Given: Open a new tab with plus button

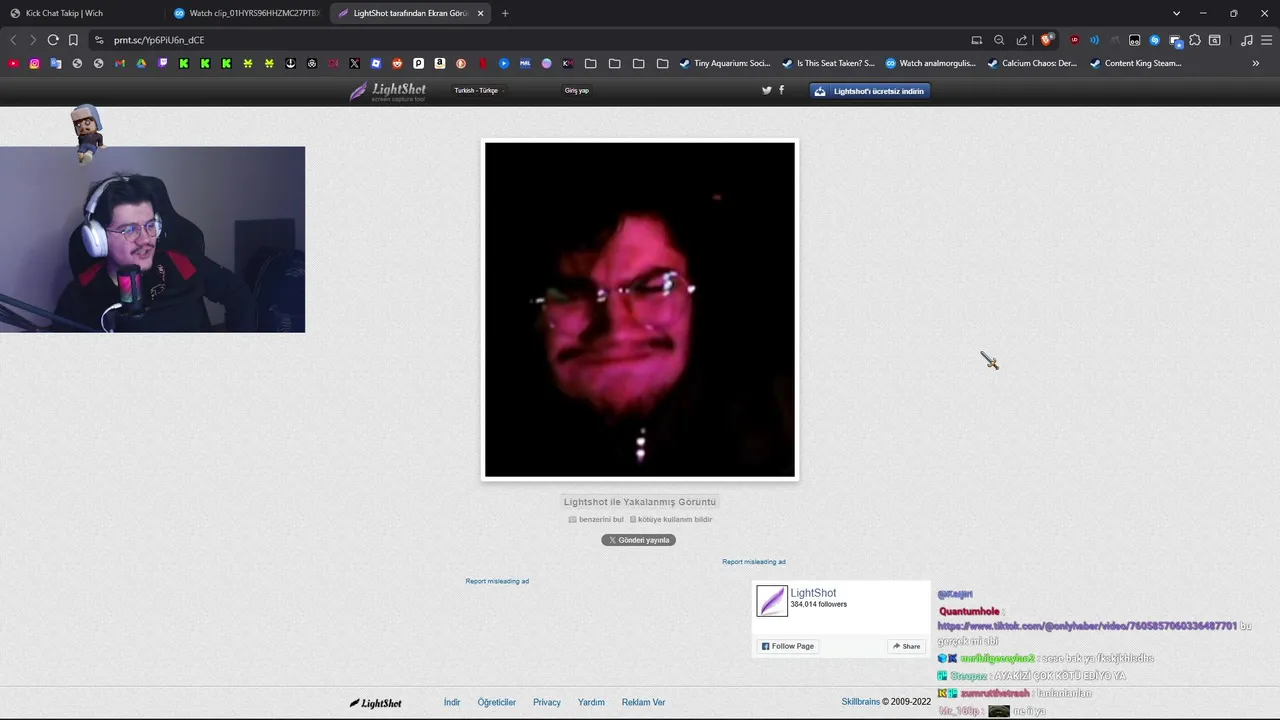Looking at the screenshot, I should [505, 13].
